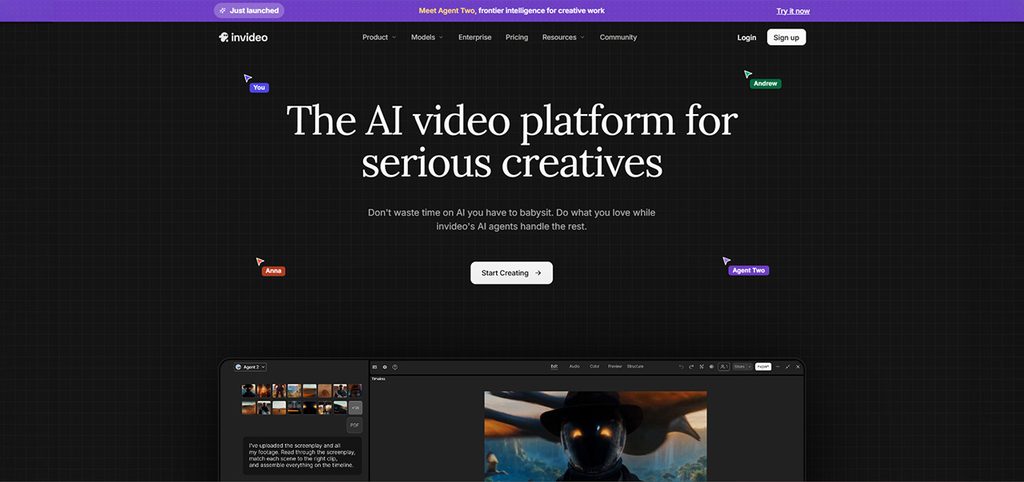This screenshot has width=1024, height=482.
Task: Open the Agent 2 selector dropdown
Action: tap(250, 367)
